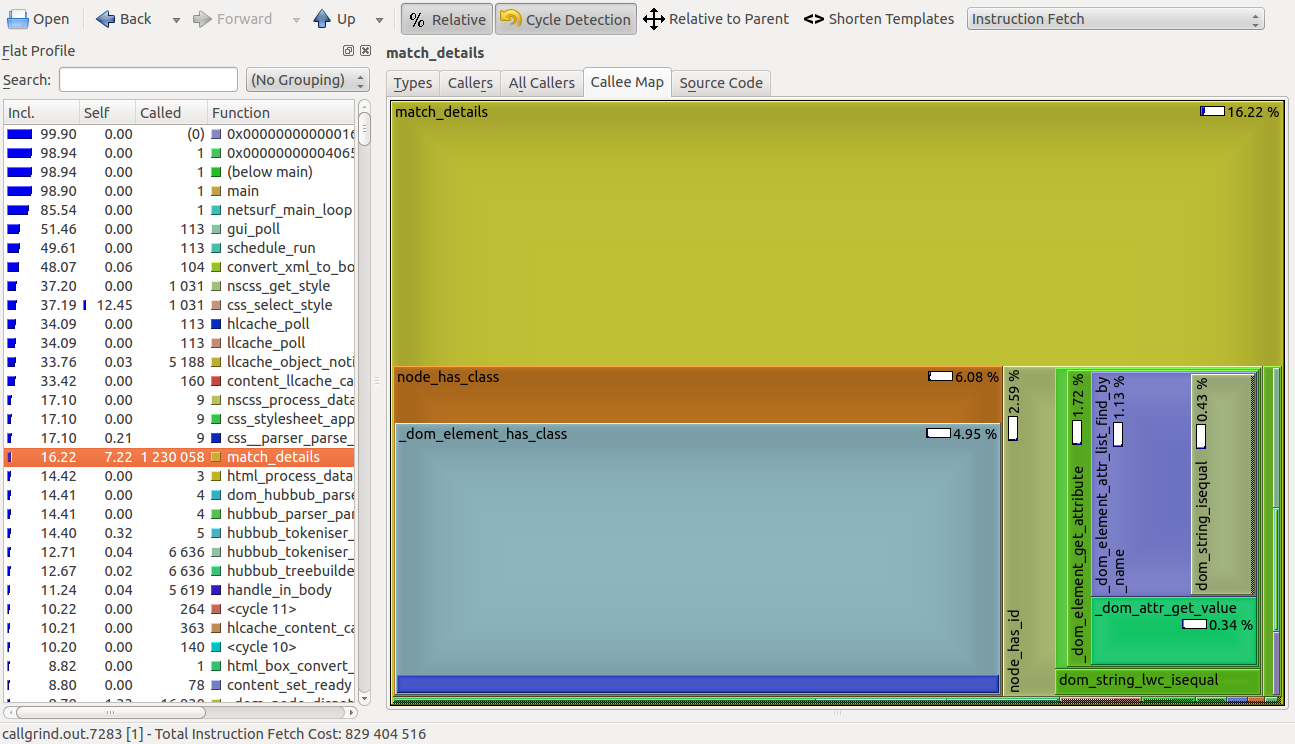
Task: Click the _dom_element_attr_list_find_by_name block
Action: tap(1140, 483)
